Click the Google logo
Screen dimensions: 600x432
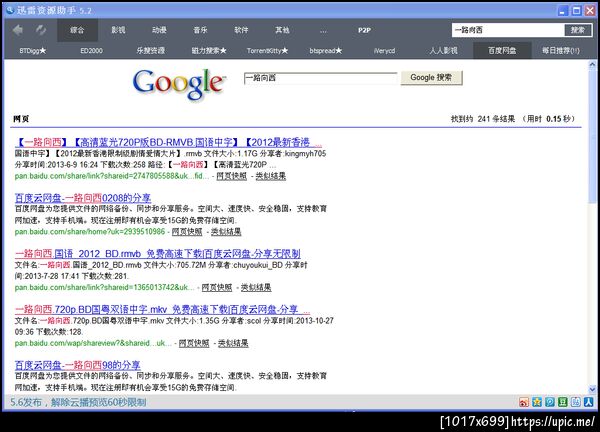(x=179, y=84)
